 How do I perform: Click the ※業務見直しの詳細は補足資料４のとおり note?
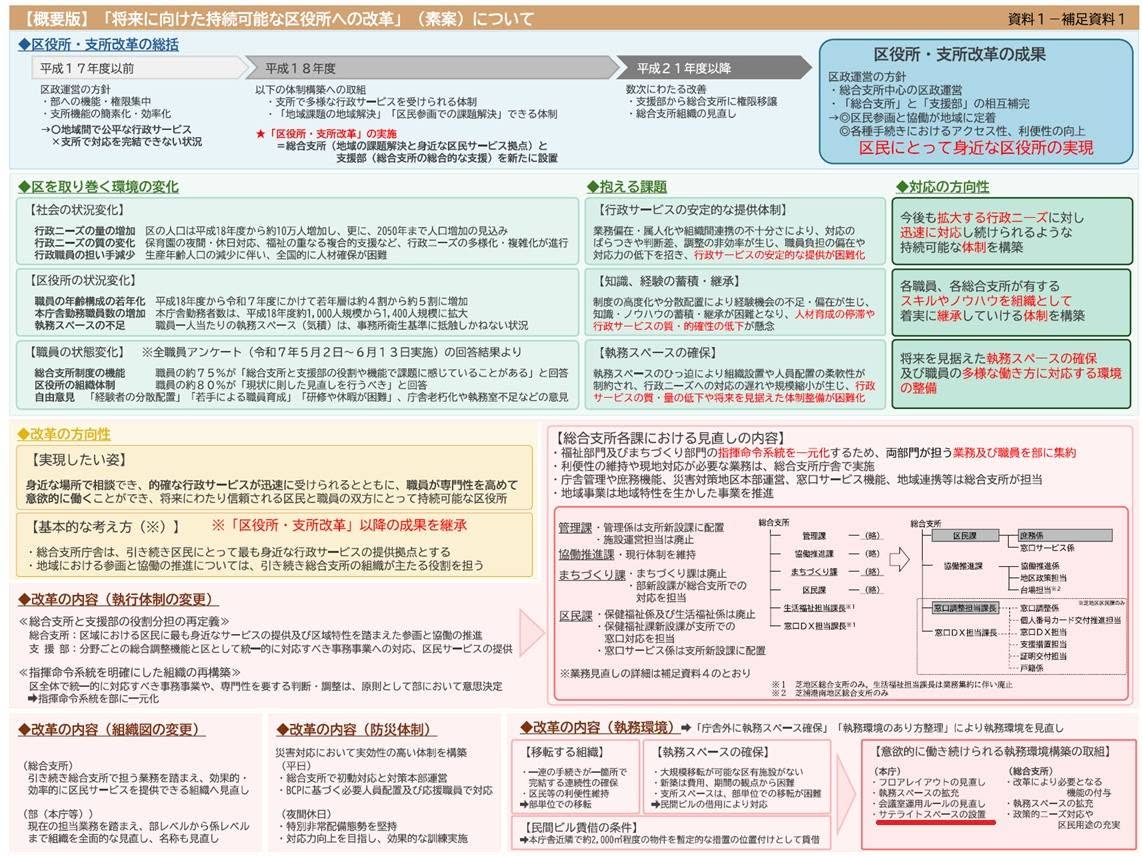pos(655,673)
